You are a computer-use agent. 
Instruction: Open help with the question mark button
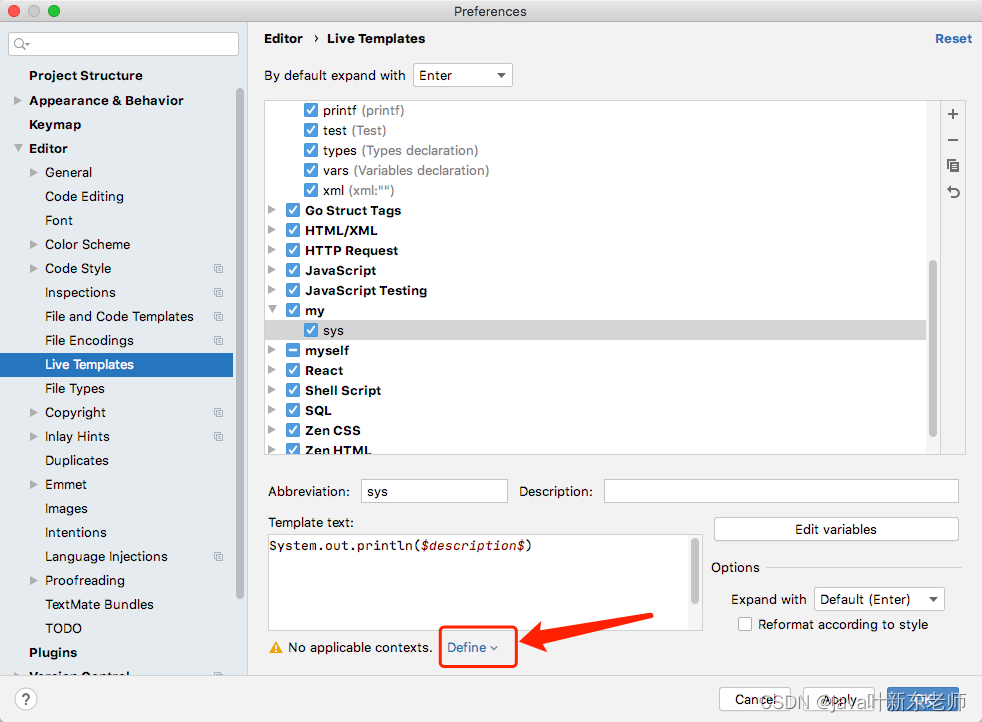(26, 699)
